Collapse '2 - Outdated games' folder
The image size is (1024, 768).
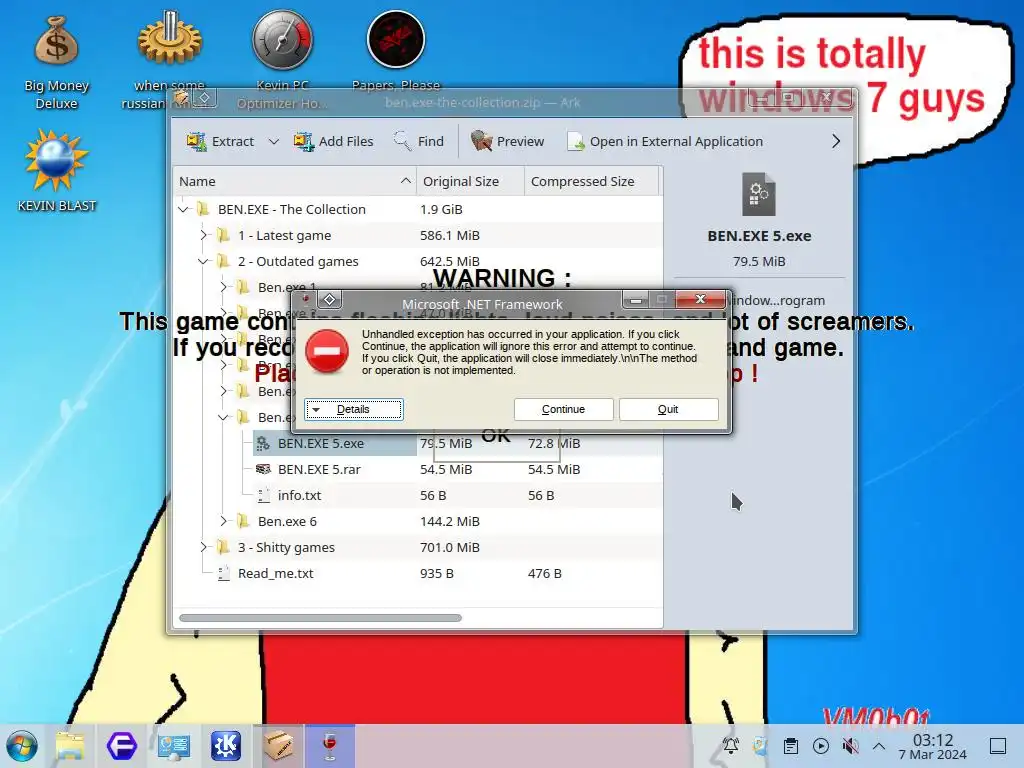[203, 261]
